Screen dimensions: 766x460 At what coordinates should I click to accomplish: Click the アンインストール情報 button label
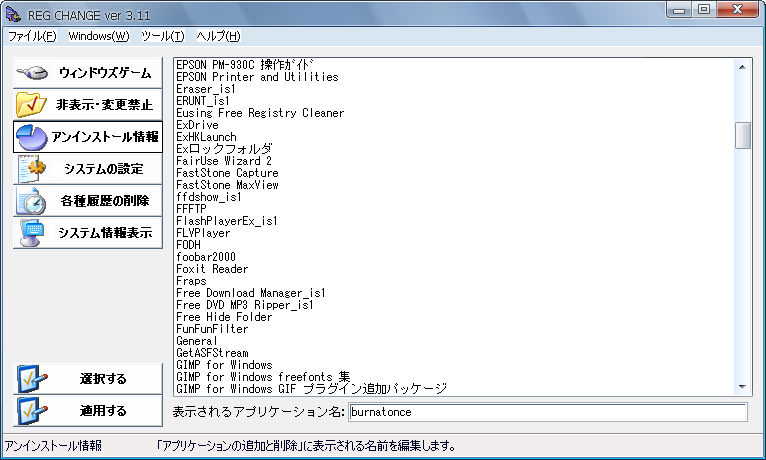click(x=105, y=137)
